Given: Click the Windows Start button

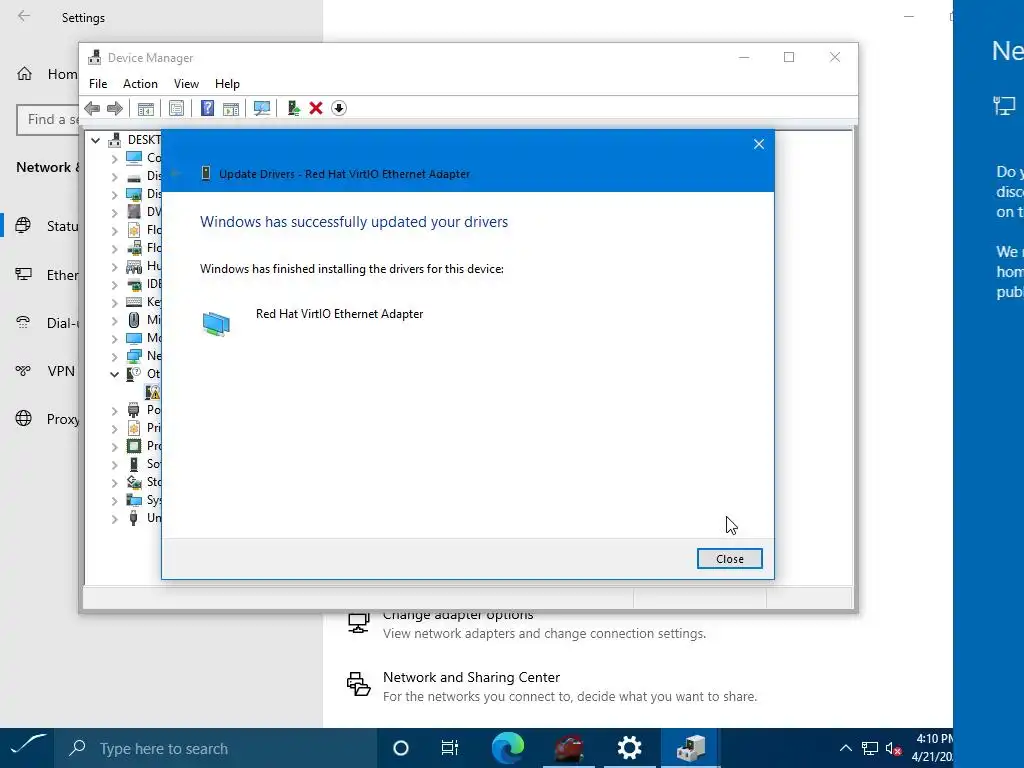Looking at the screenshot, I should (x=29, y=748).
